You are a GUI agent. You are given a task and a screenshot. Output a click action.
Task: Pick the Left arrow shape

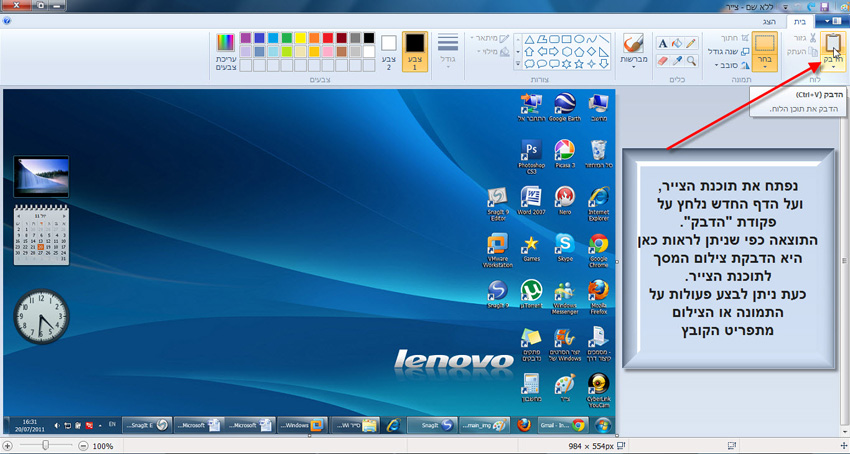click(542, 52)
